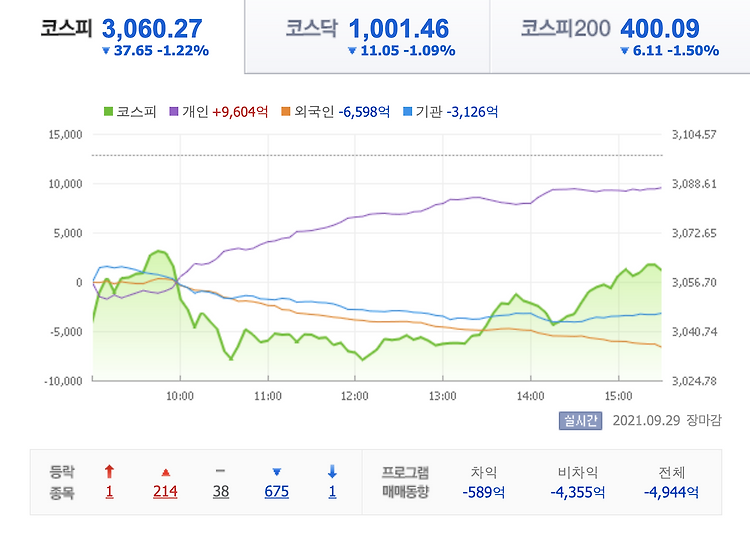Click the blue lower-limit arrow icon
Viewport: 750px width, 543px height.
pyautogui.click(x=332, y=472)
